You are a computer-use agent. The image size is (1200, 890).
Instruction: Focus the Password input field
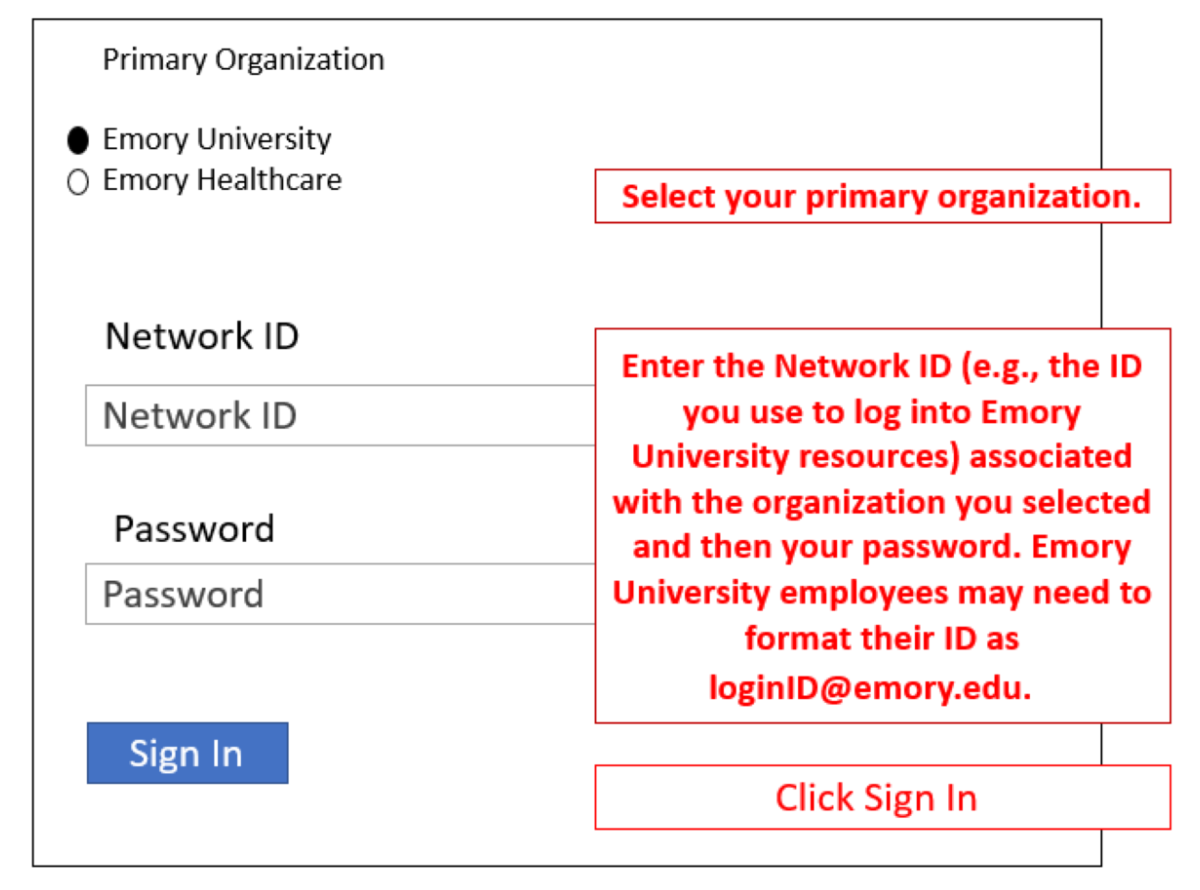pos(340,594)
